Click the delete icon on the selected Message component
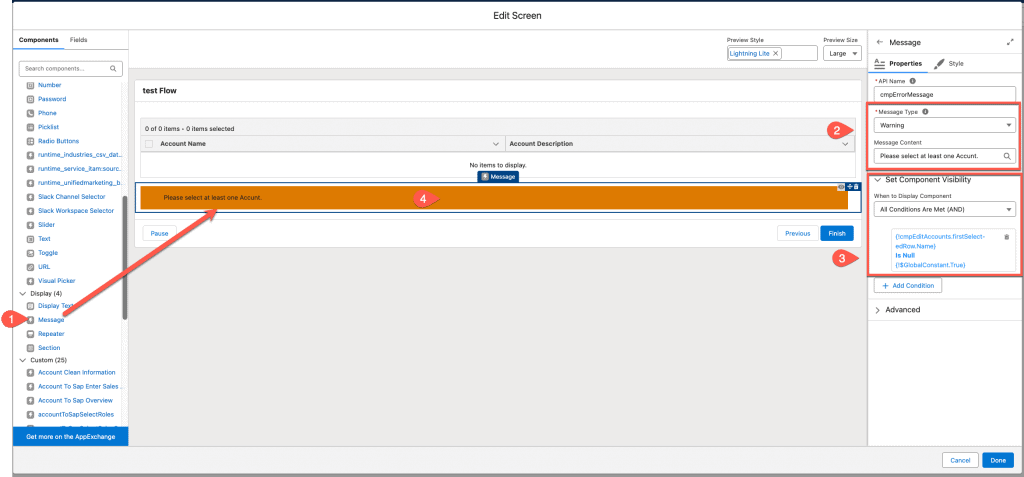Screen dimensions: 1024x477 coord(856,187)
